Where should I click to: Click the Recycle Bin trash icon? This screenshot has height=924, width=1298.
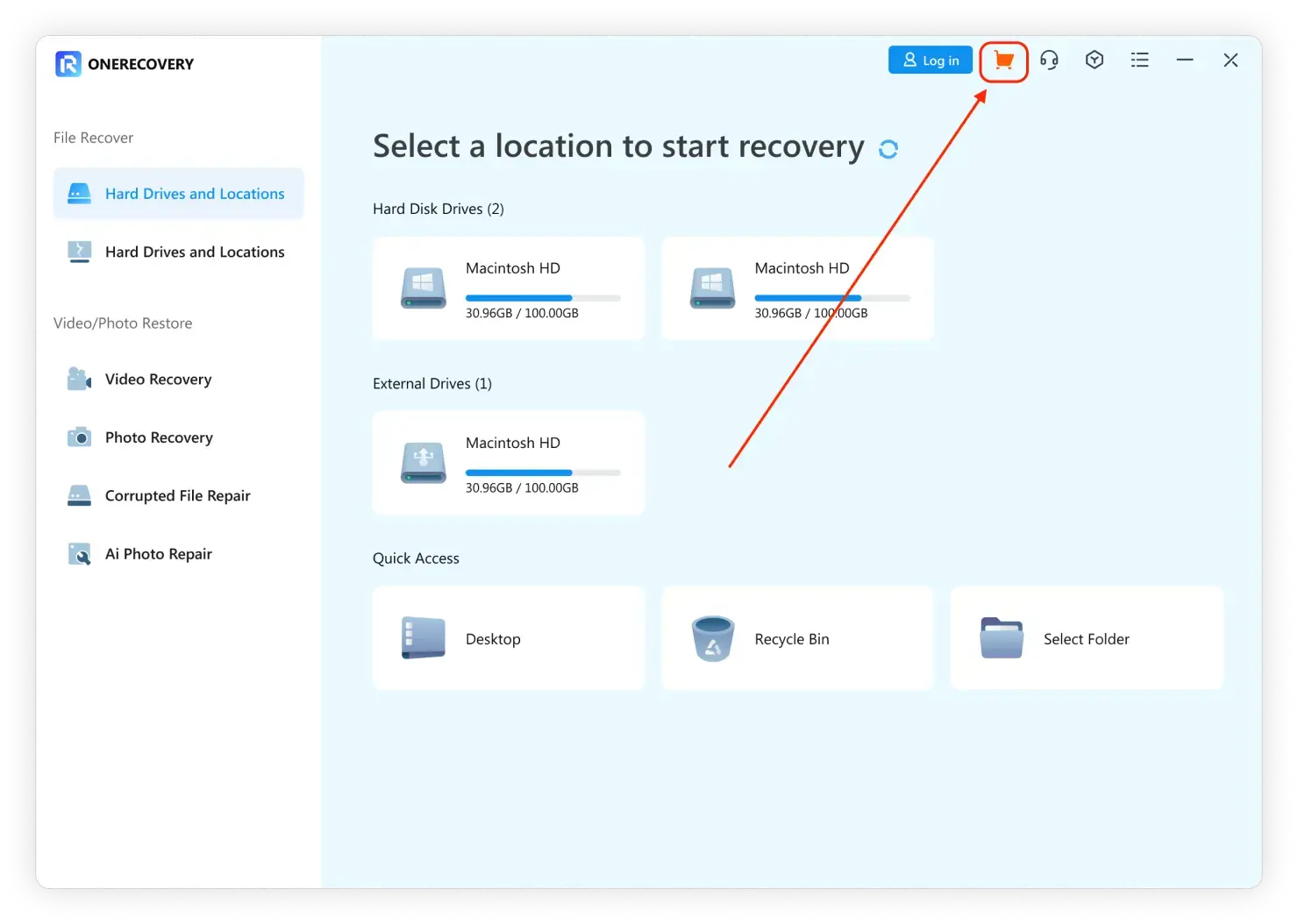click(x=712, y=638)
